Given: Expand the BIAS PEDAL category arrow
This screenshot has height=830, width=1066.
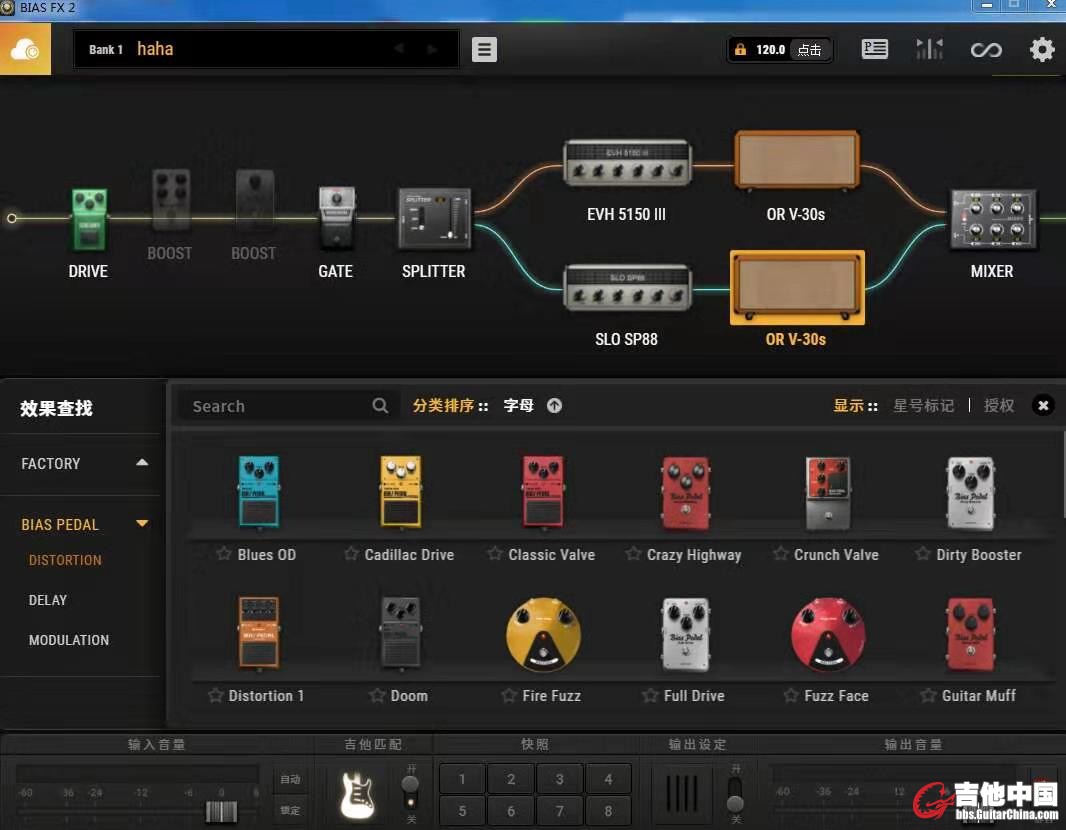Looking at the screenshot, I should tap(142, 524).
